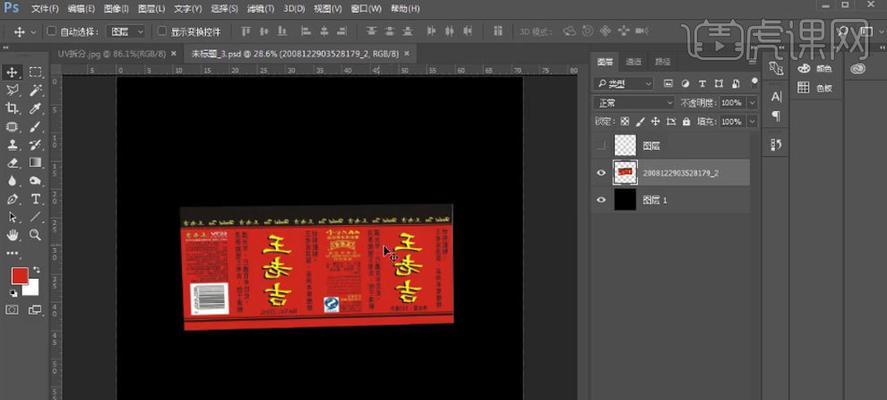The image size is (887, 400).
Task: Select the 2008122903528179_2 layer thumbnail
Action: (625, 173)
